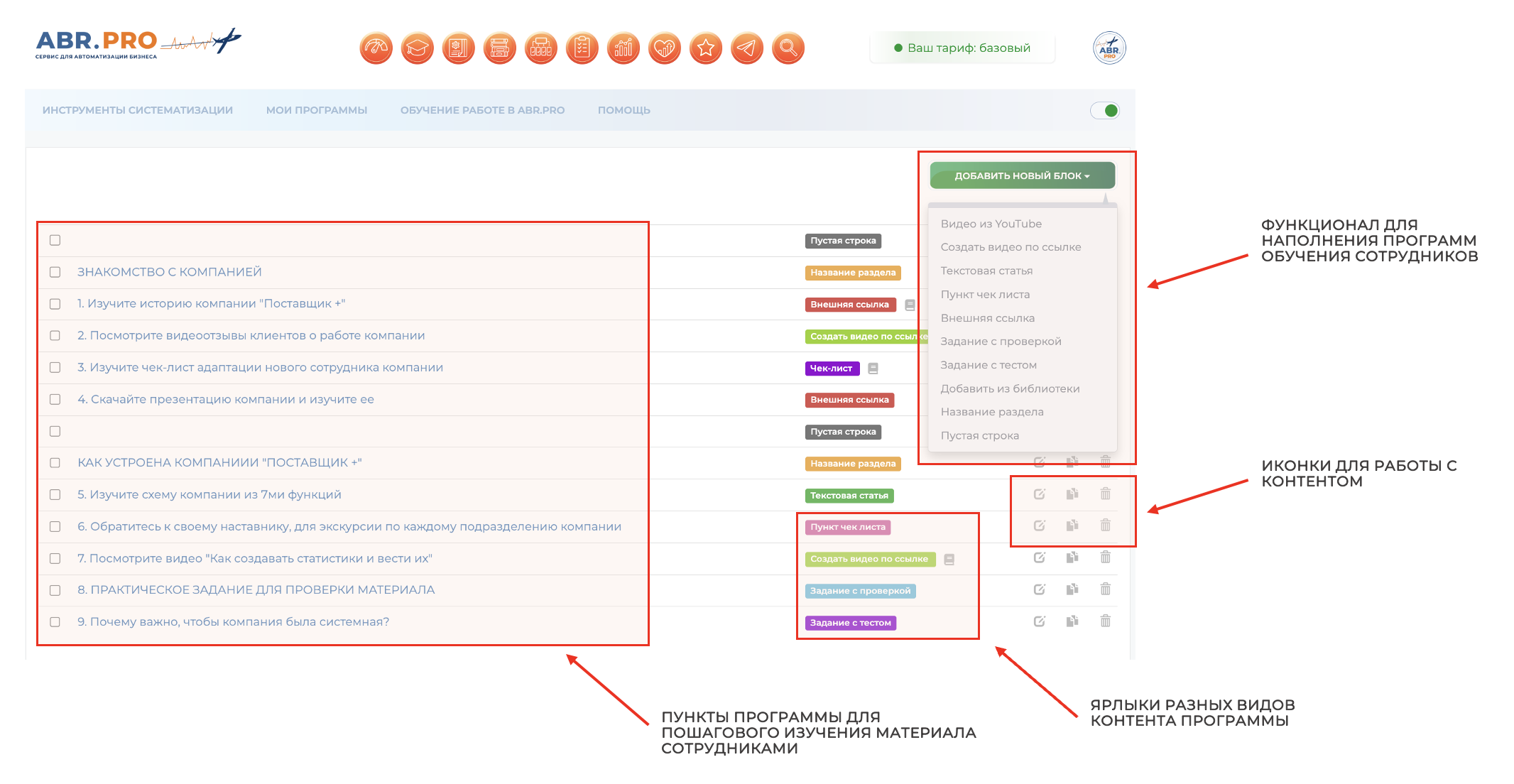Open the paper plane Telegram icon
Screen dimensions: 1514x784
coord(747,48)
